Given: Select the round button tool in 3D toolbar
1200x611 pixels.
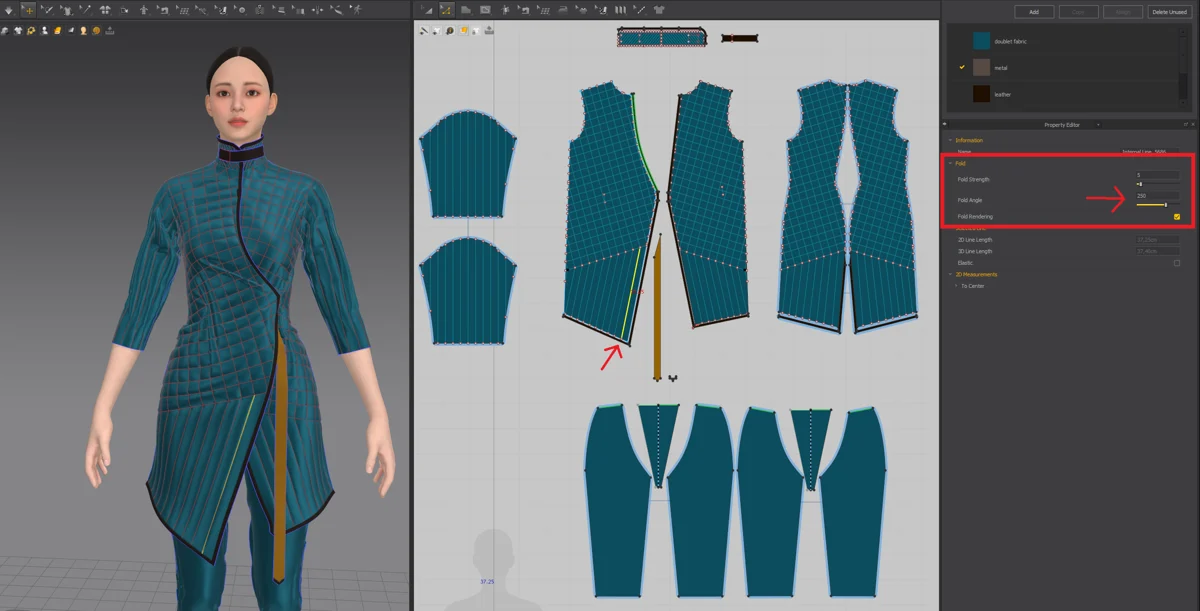Looking at the screenshot, I should tap(242, 10).
